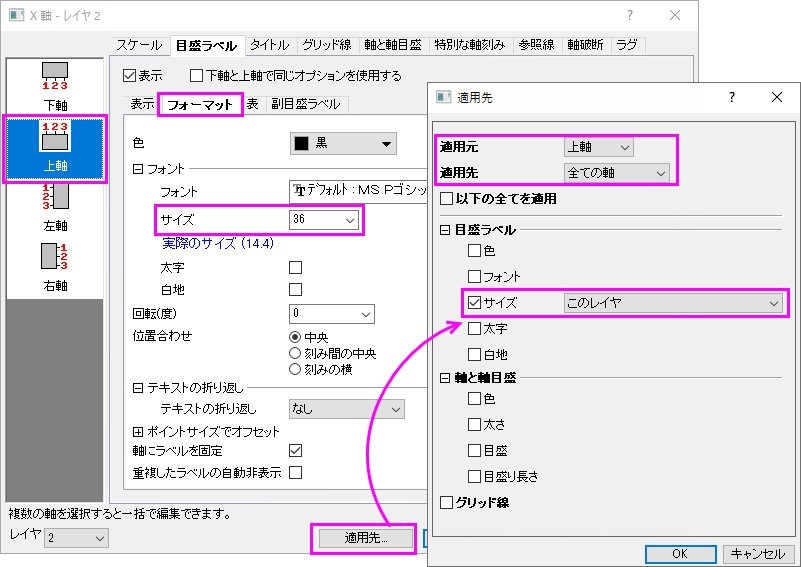
Task: Select 刻みの横 radio button
Action: pos(295,369)
